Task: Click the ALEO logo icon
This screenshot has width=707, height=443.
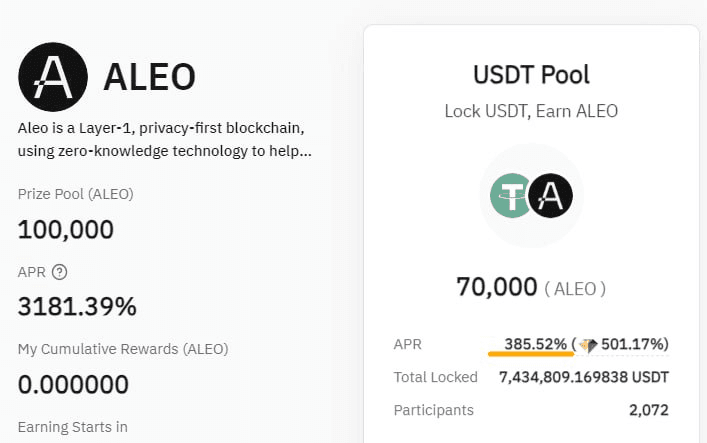Action: point(53,77)
